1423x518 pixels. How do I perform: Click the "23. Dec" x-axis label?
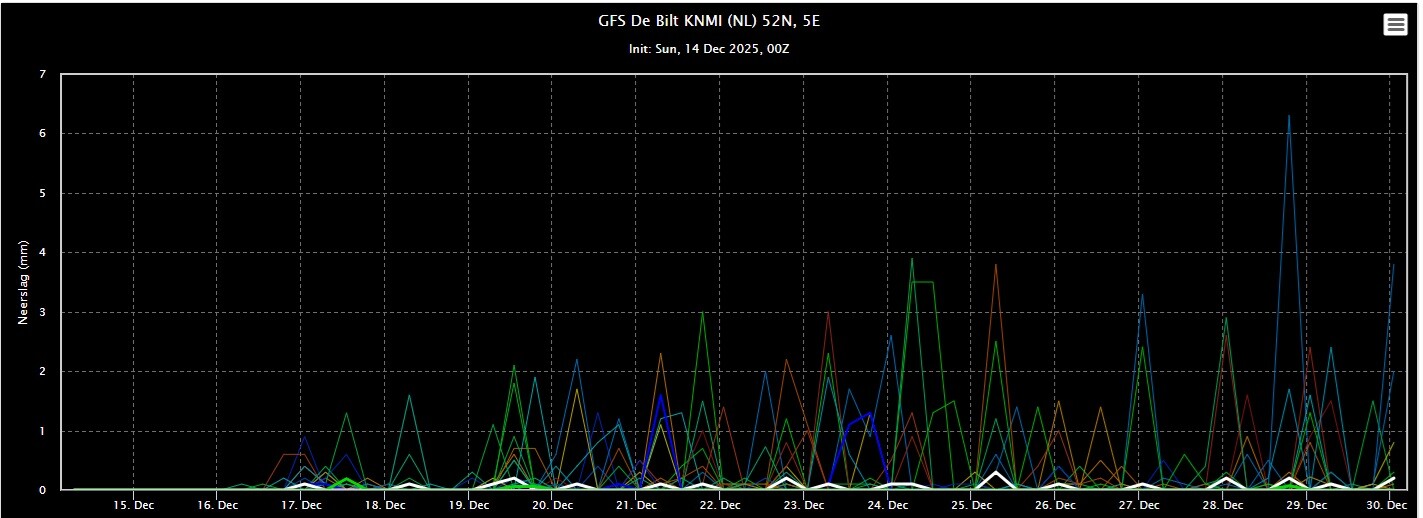click(x=804, y=507)
